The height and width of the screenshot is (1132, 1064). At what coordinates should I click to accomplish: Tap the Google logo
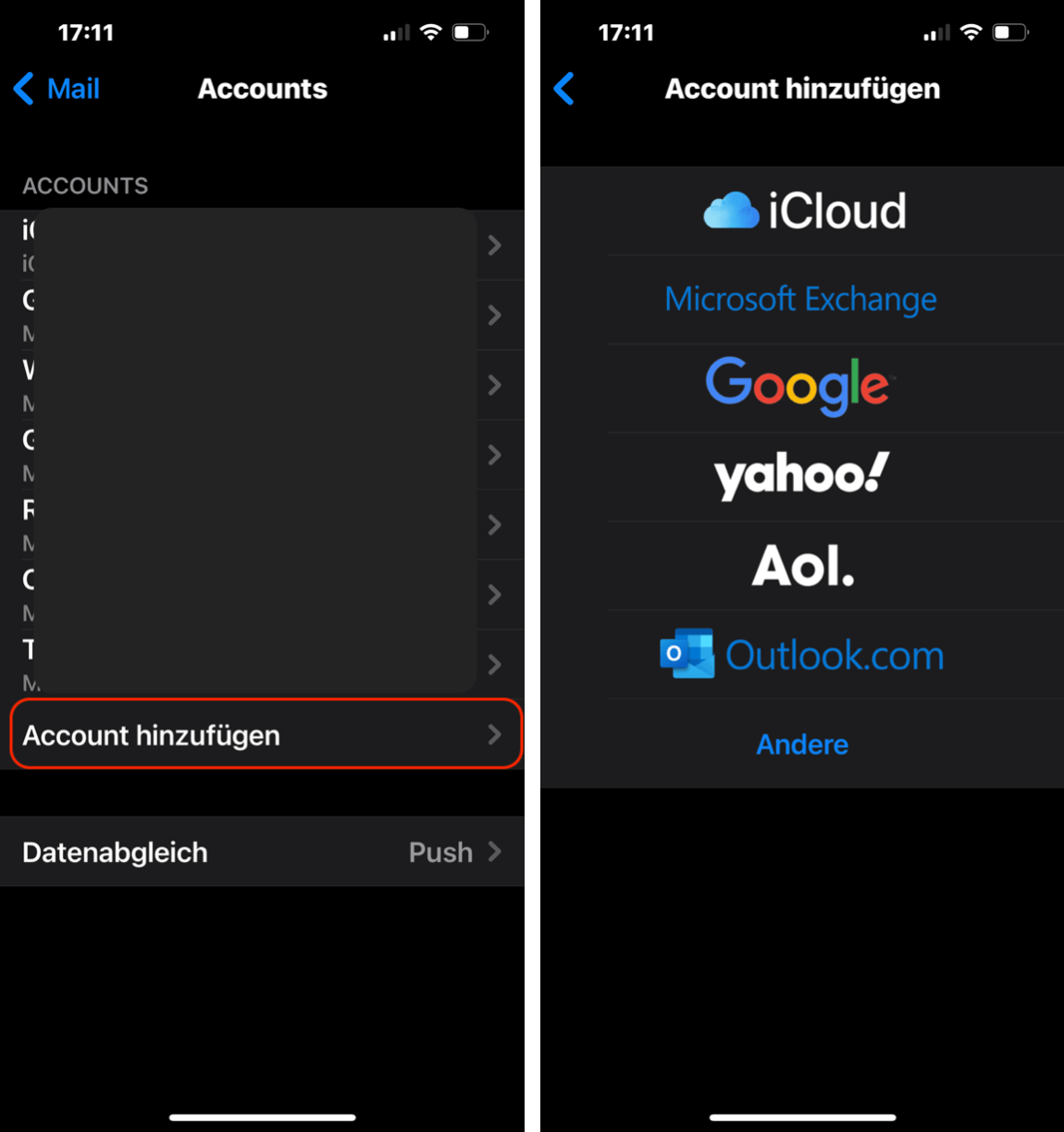point(798,387)
